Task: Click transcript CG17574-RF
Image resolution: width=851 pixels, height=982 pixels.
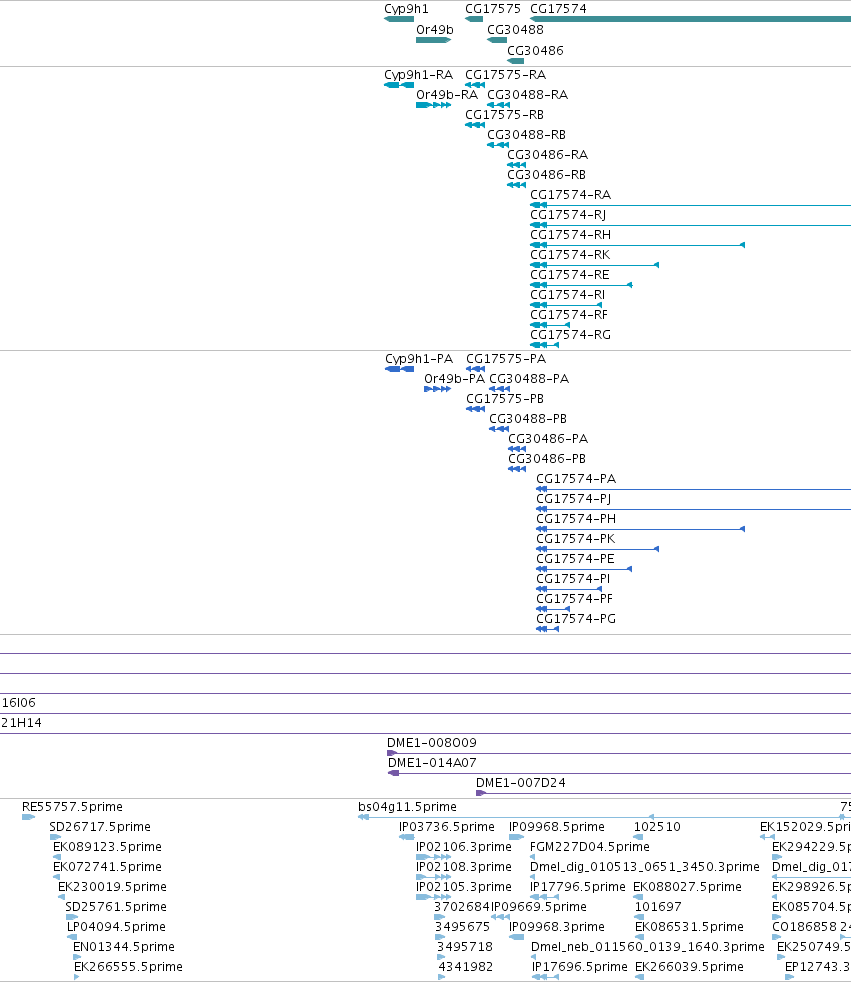Action: (x=550, y=325)
